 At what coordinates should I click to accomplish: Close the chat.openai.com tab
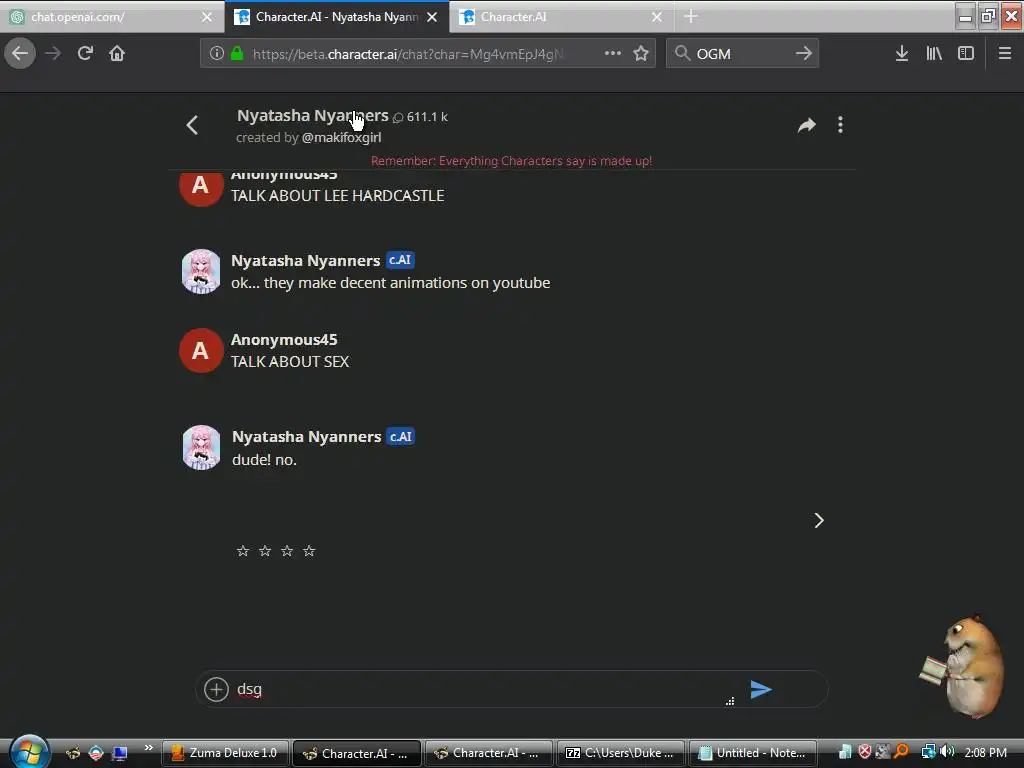(207, 17)
